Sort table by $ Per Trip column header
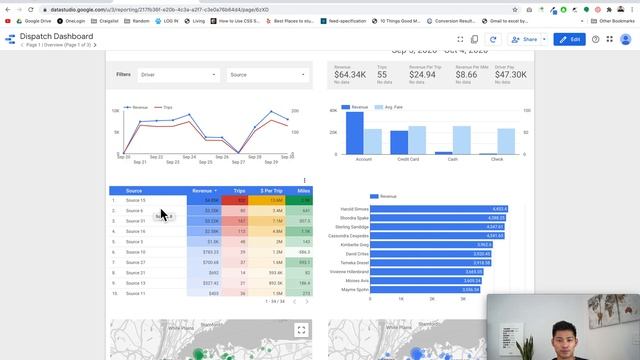Screen dimensions: 640x360 271,191
